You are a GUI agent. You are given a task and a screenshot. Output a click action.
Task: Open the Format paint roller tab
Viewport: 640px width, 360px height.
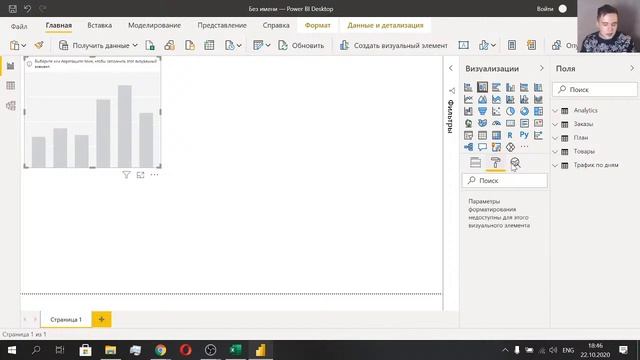496,162
